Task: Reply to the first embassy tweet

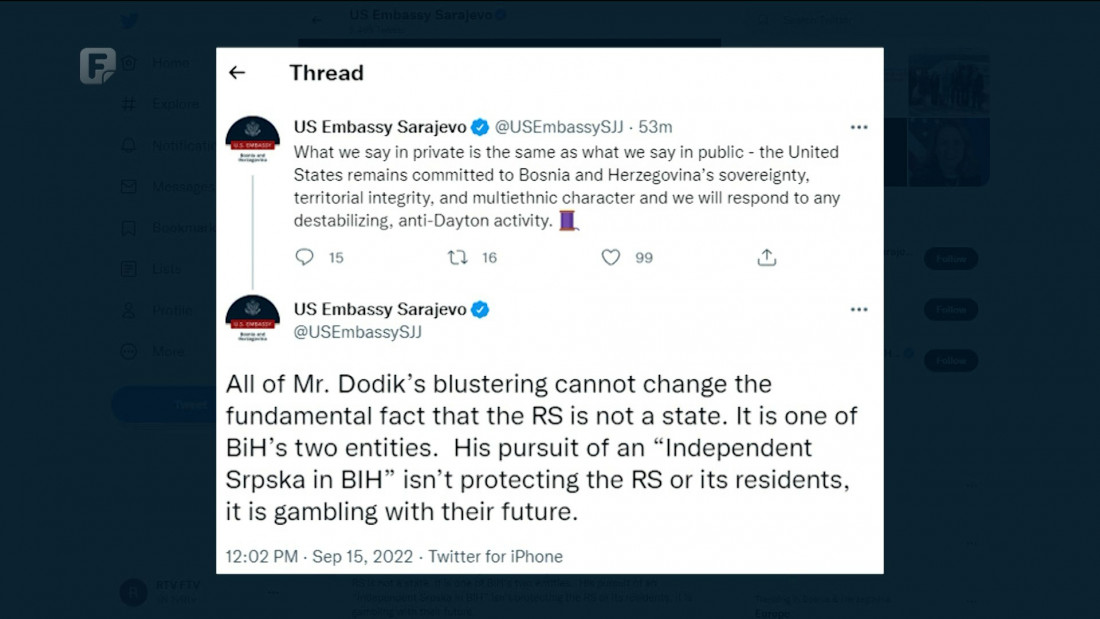Action: click(305, 258)
